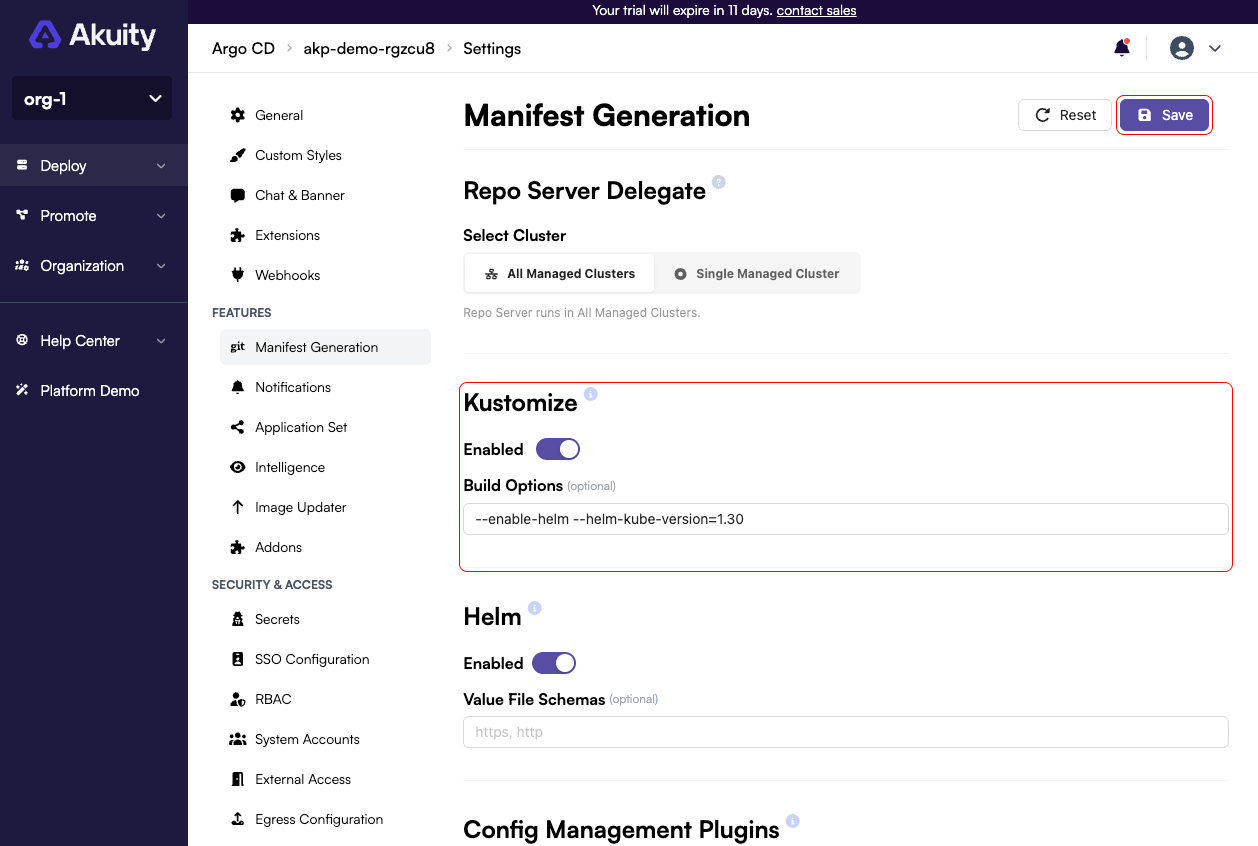Click the Image Updater arrow icon

coord(238,507)
